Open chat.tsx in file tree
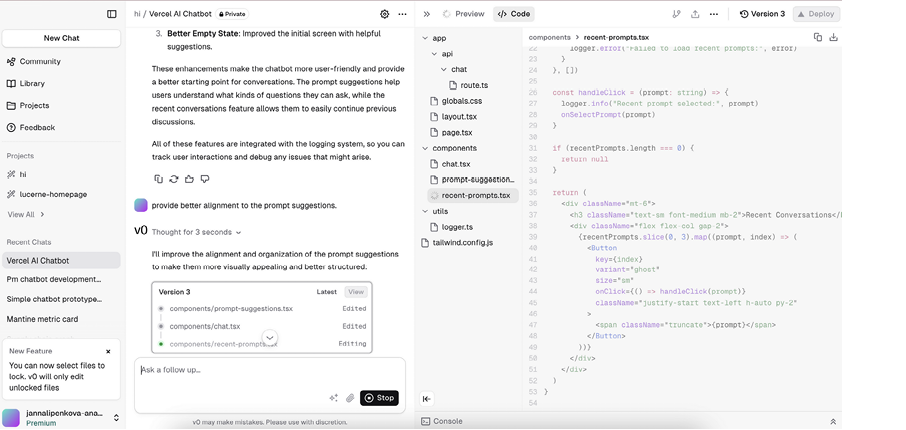This screenshot has height=430, width=906. tap(450, 164)
